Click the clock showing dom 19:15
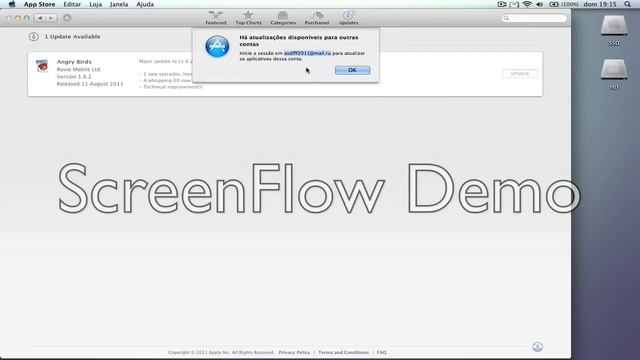Screen dimensions: 640x360 600,4
